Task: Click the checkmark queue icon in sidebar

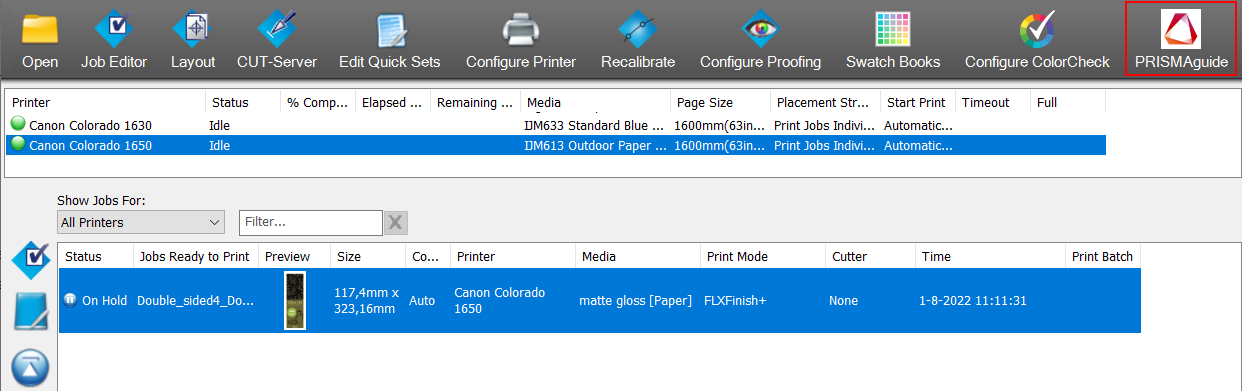Action: tap(31, 260)
